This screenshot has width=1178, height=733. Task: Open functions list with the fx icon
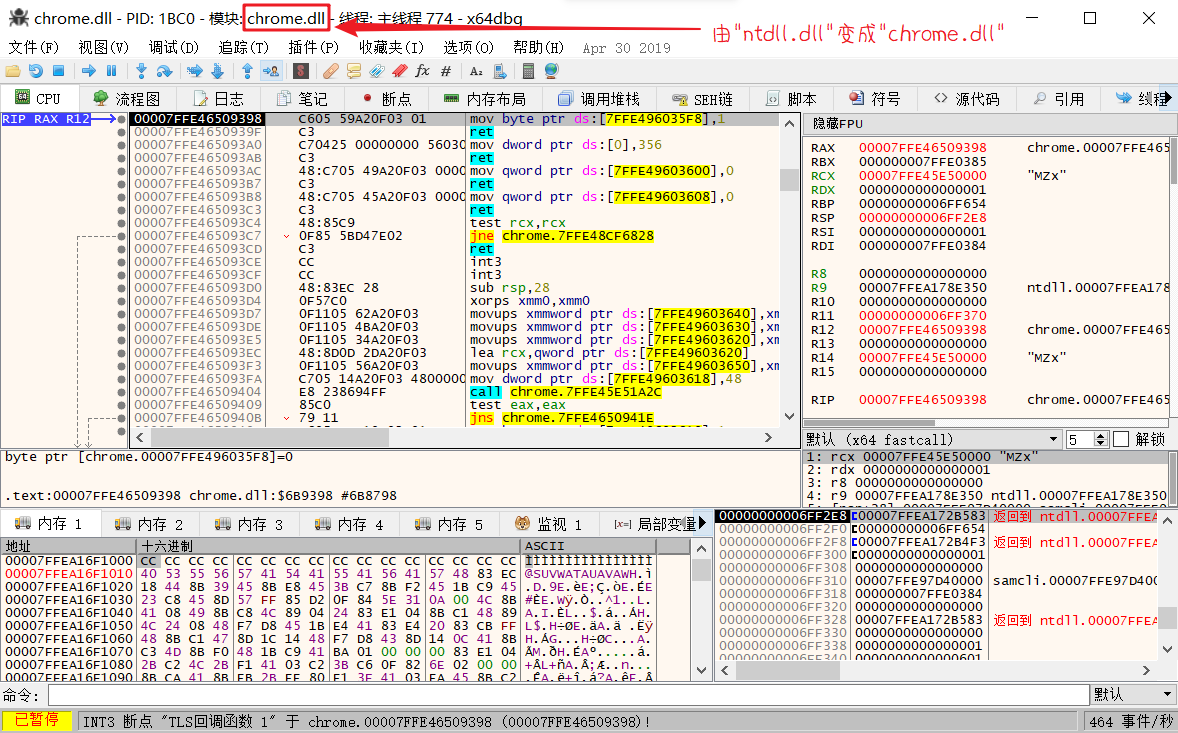[x=422, y=71]
